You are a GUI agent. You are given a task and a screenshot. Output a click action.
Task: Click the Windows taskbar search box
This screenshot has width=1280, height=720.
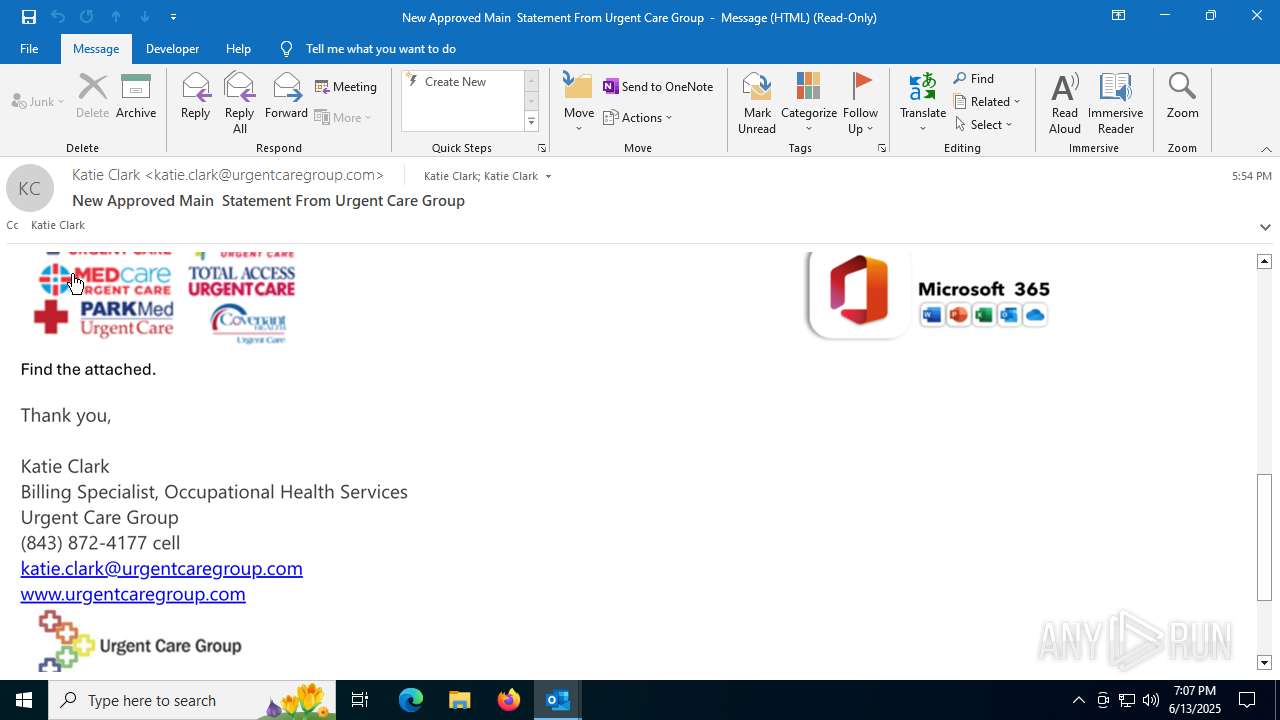[x=192, y=700]
